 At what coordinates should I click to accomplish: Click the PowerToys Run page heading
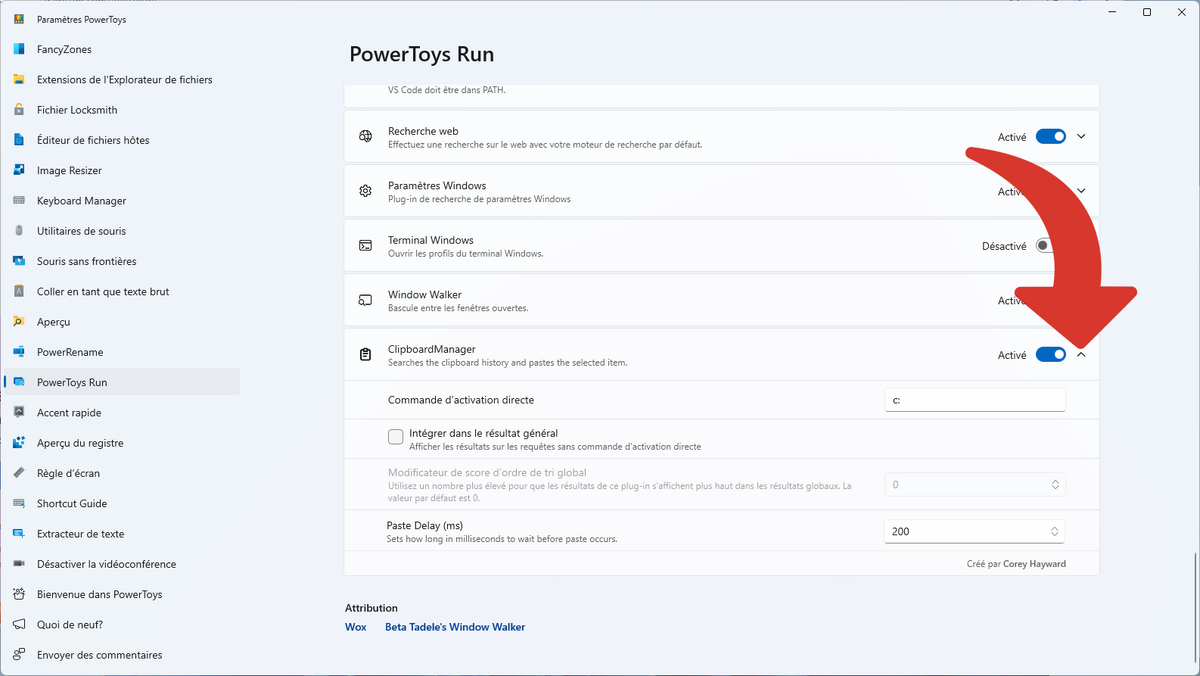pyautogui.click(x=422, y=54)
